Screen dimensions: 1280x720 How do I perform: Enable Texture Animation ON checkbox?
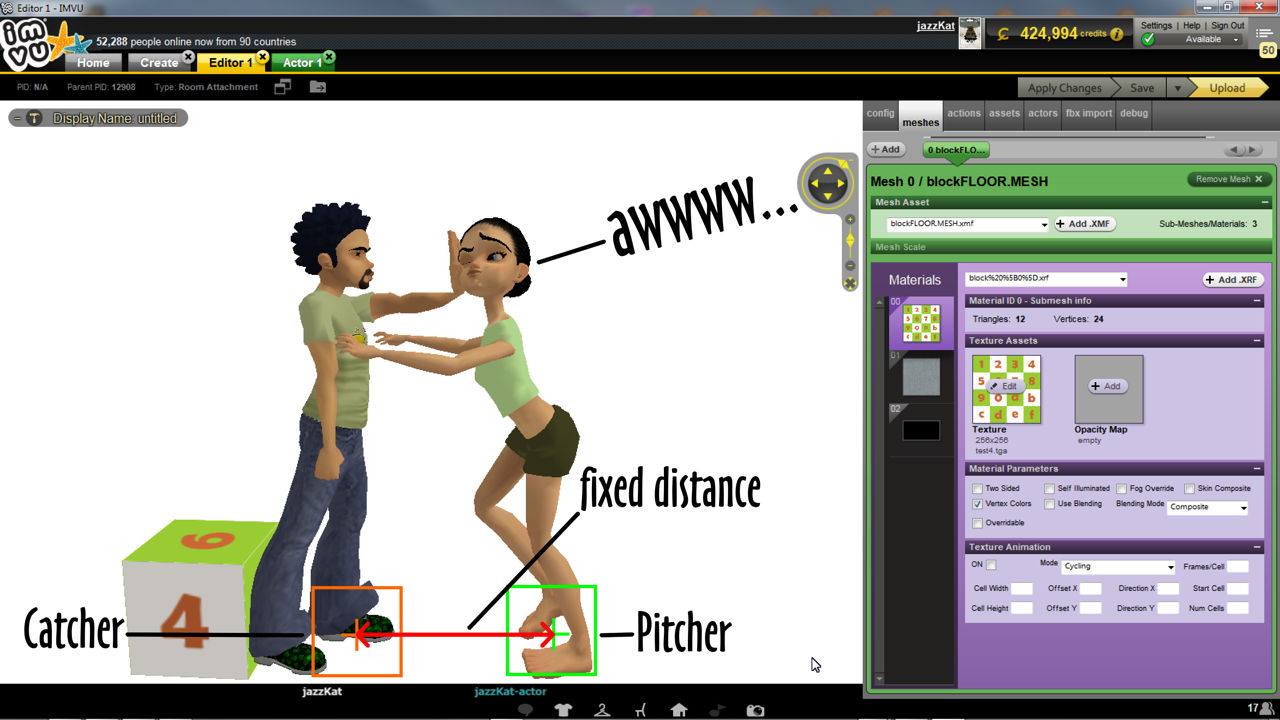tap(991, 565)
